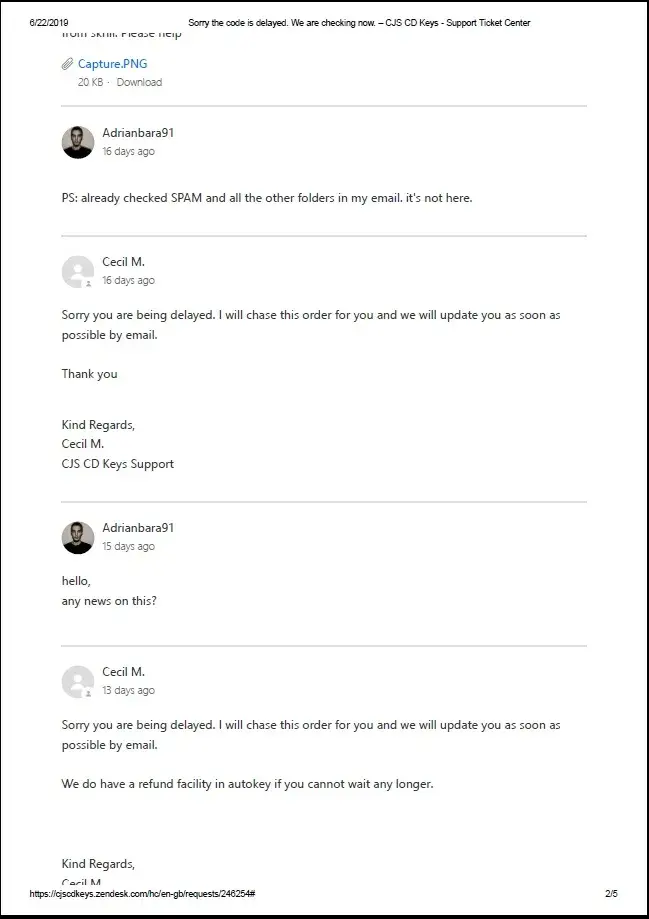Select Adrianbara91 username above 'any news' comment
Viewport: 649px width, 919px height.
tap(138, 528)
